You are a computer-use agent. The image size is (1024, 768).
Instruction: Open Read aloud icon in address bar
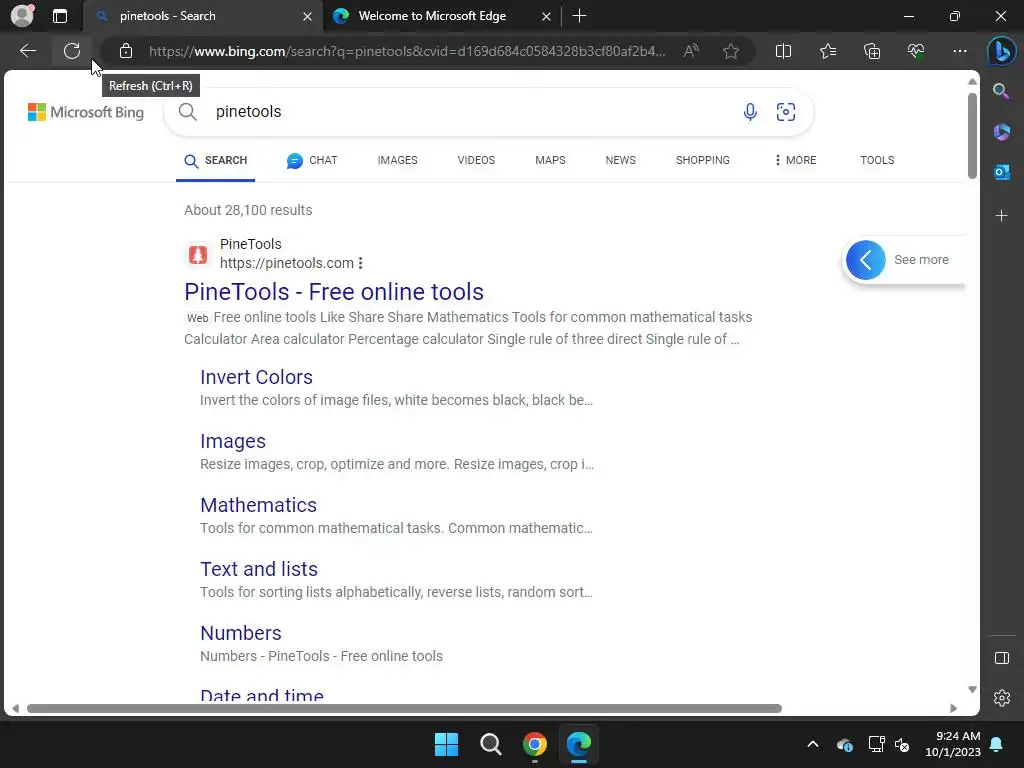[x=691, y=51]
